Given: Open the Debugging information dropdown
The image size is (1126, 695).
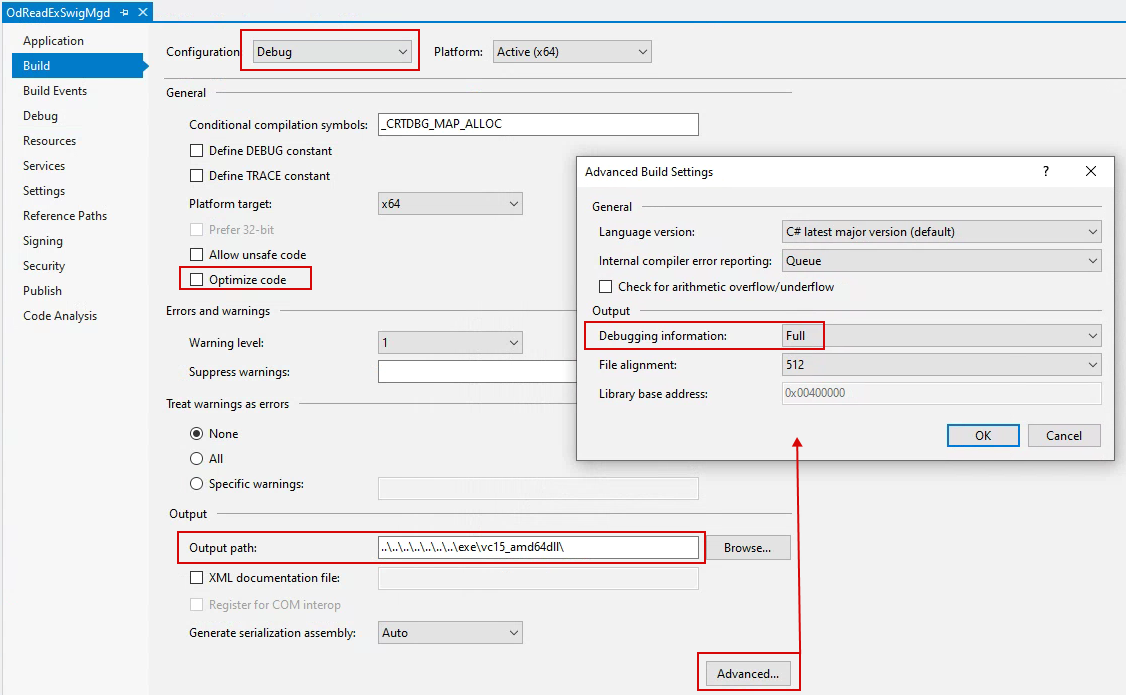Looking at the screenshot, I should tap(941, 336).
